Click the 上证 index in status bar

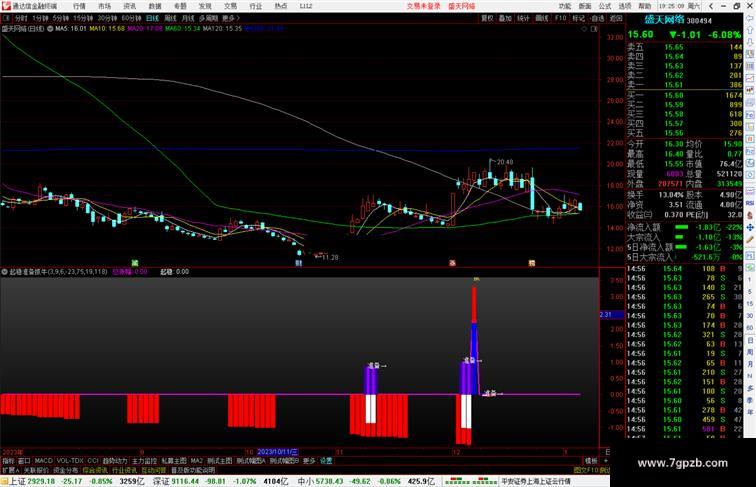[17, 481]
